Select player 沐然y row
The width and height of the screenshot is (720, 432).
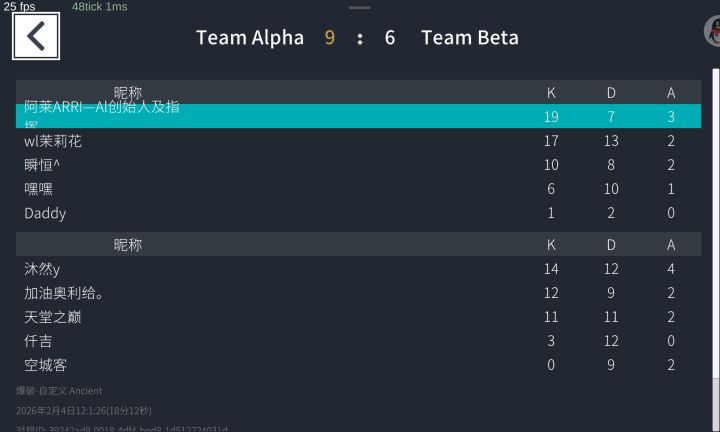point(358,269)
